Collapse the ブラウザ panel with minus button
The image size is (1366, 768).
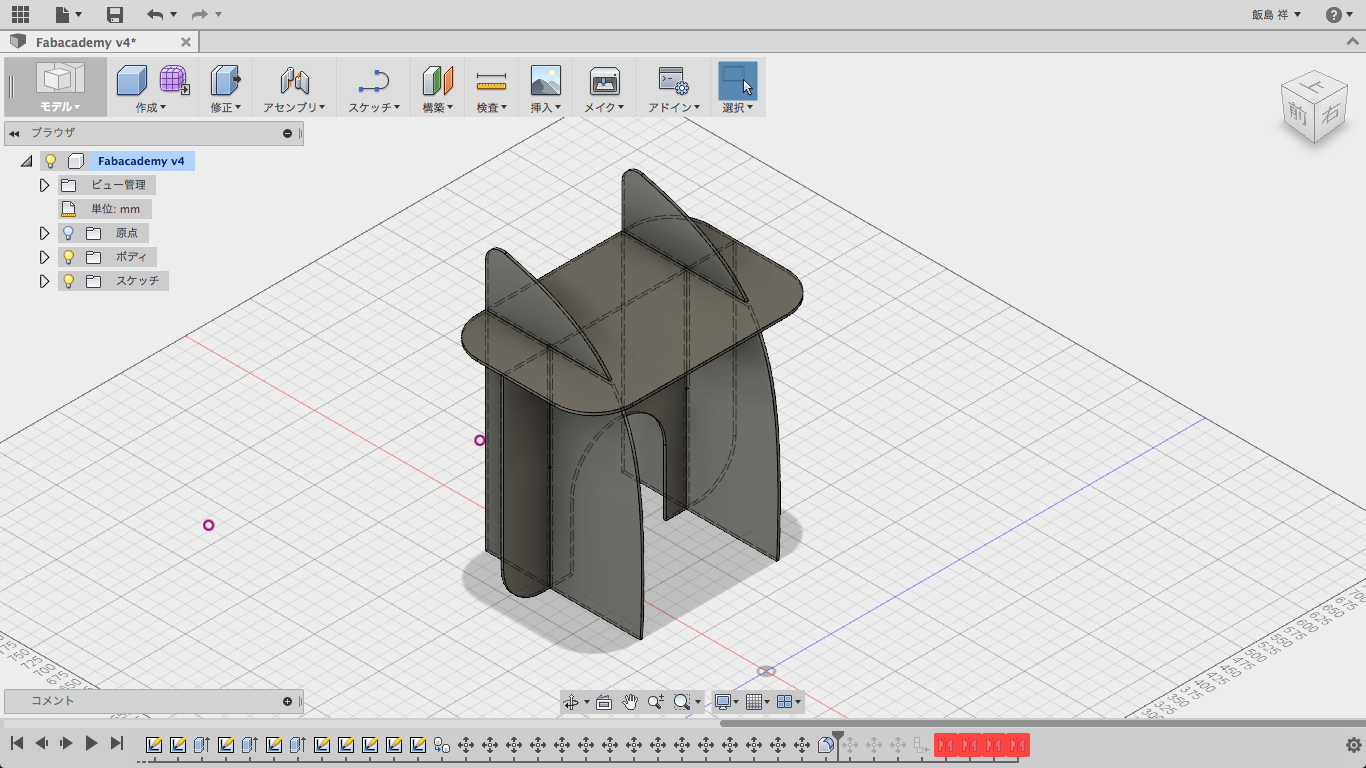[x=287, y=133]
